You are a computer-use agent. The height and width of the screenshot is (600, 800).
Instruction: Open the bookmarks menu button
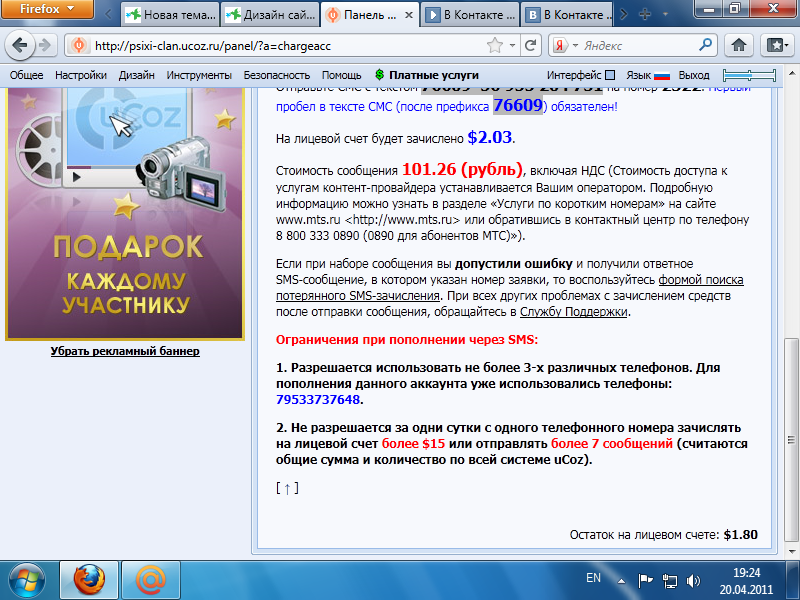click(x=778, y=45)
